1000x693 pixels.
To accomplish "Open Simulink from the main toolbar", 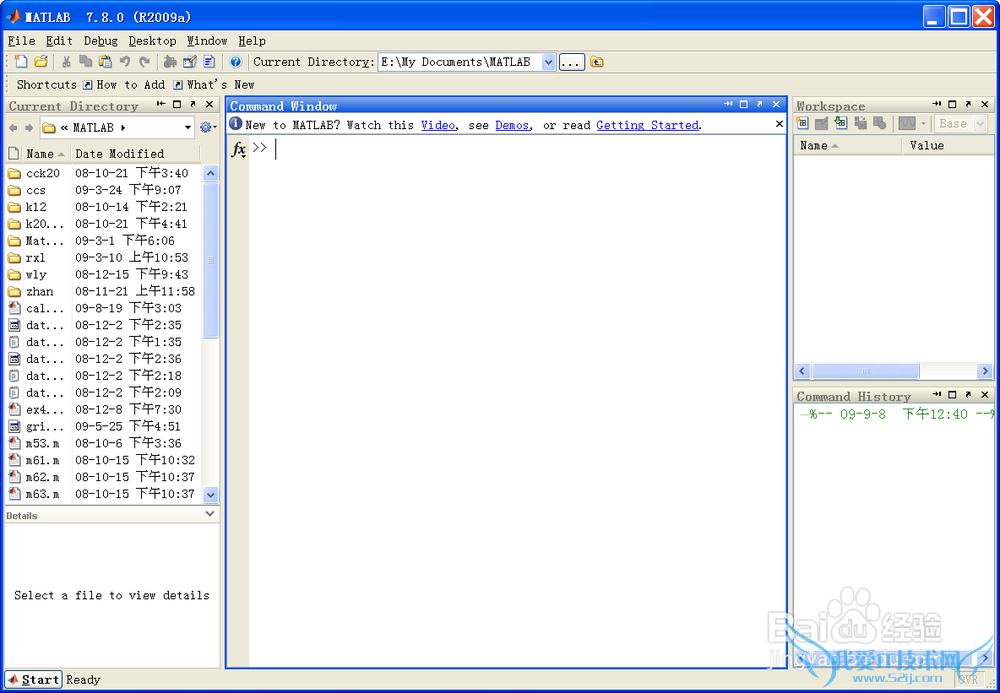I will 170,62.
